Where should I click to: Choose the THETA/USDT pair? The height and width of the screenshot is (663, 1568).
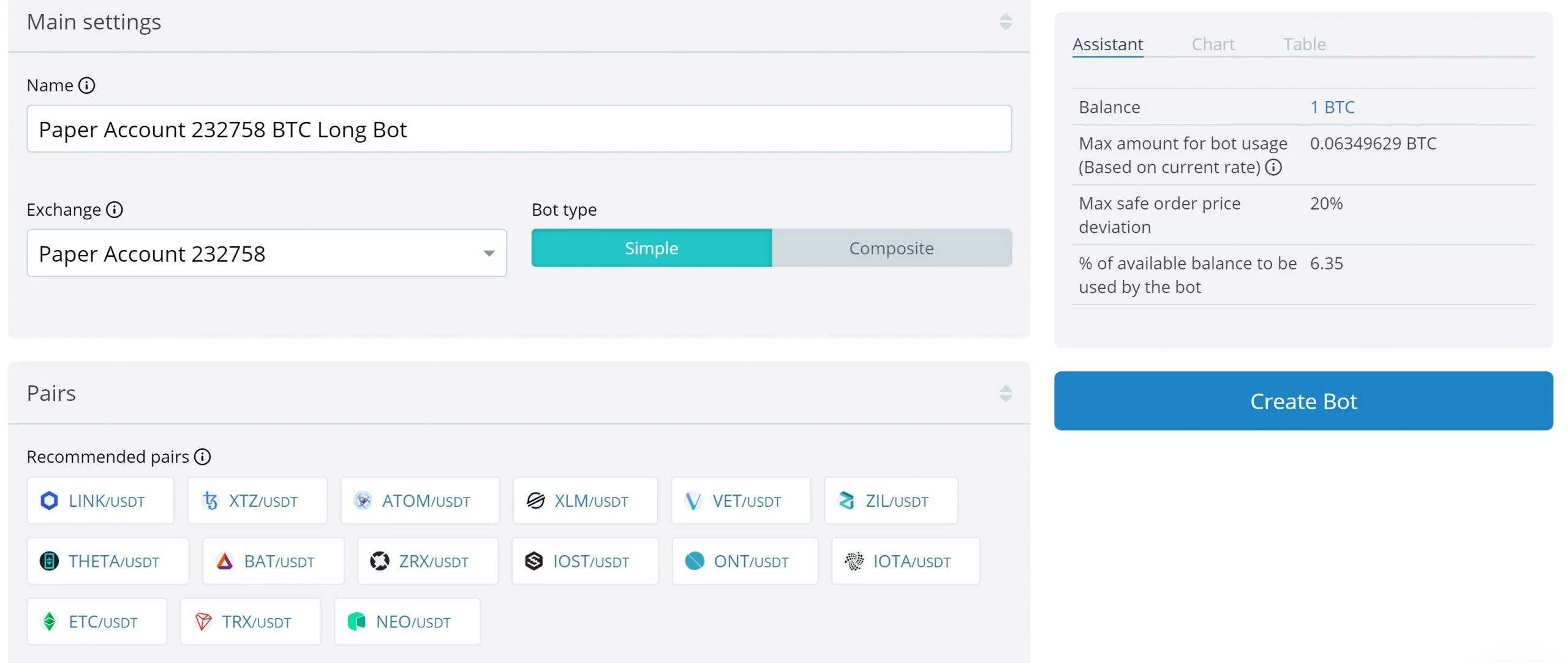(108, 561)
